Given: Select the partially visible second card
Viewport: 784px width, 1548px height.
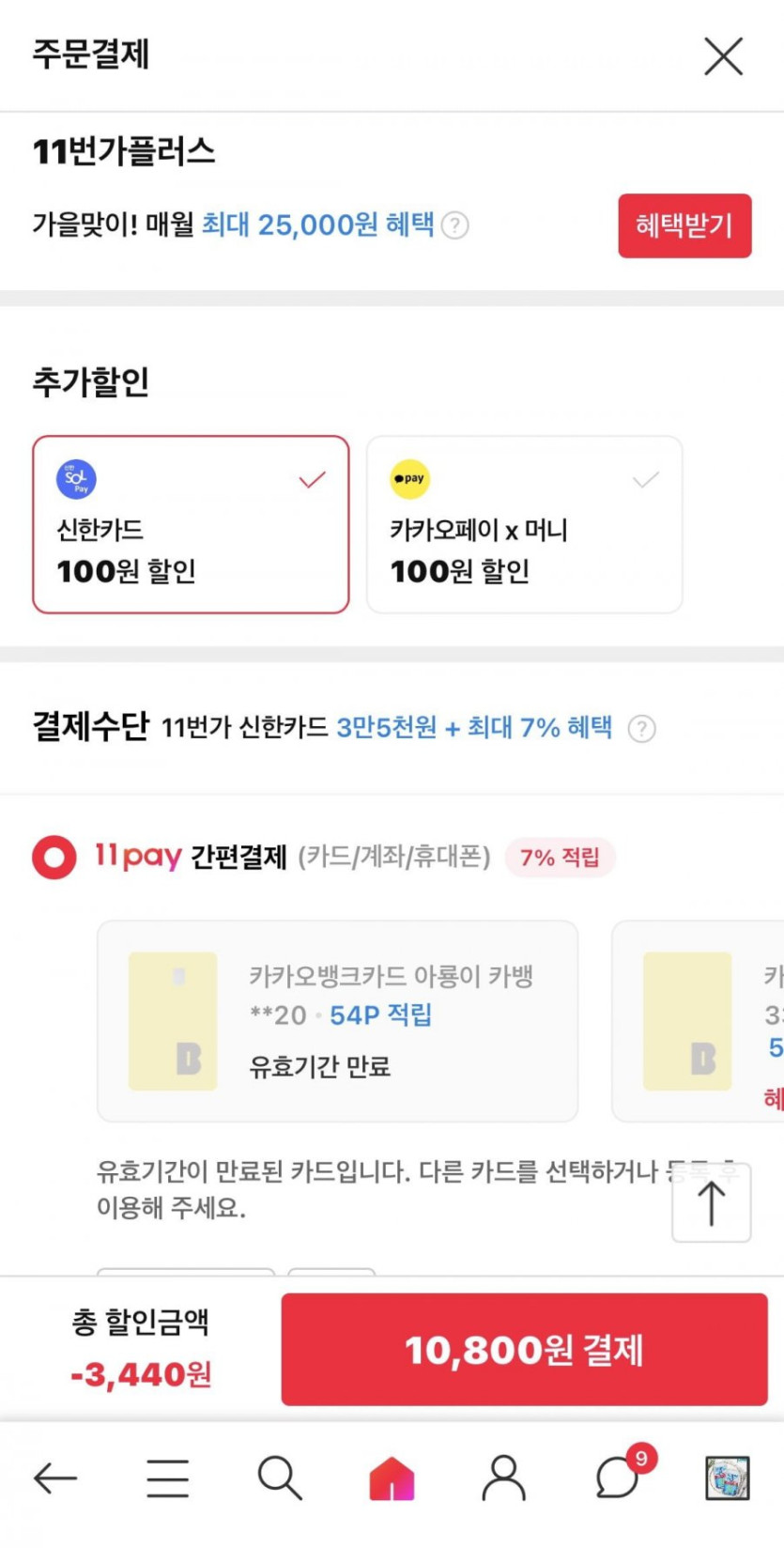Looking at the screenshot, I should (x=699, y=1021).
